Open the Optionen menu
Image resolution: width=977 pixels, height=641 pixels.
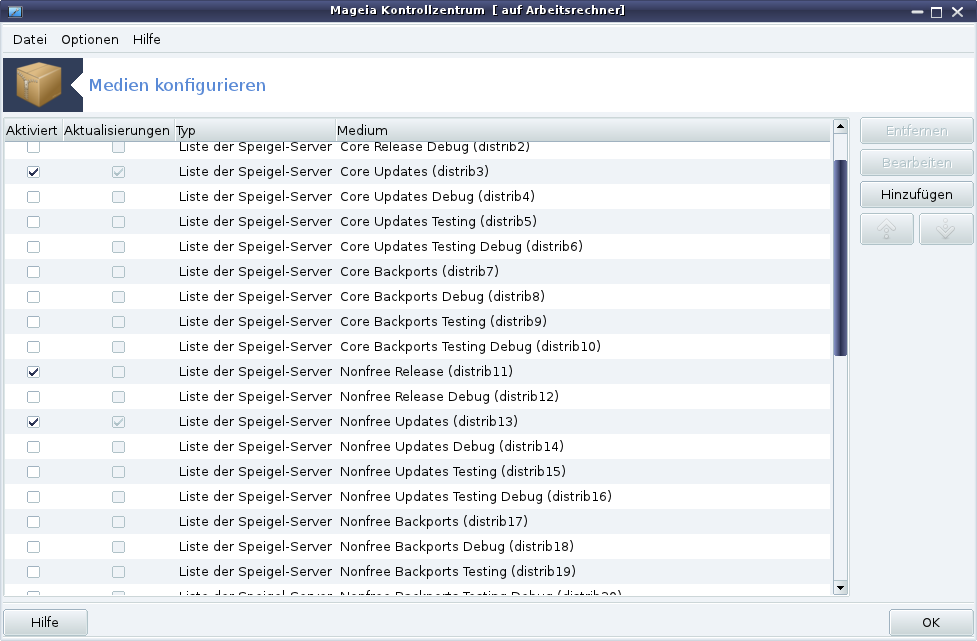tap(90, 39)
